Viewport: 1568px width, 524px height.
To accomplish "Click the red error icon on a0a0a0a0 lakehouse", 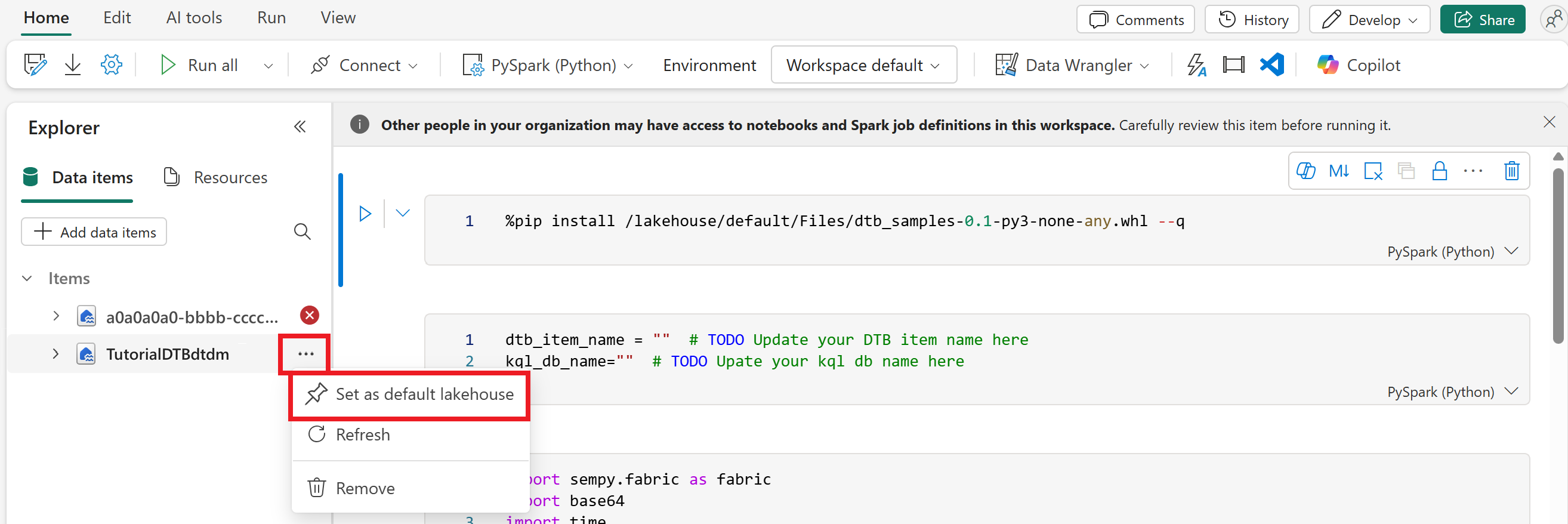I will 310,315.
